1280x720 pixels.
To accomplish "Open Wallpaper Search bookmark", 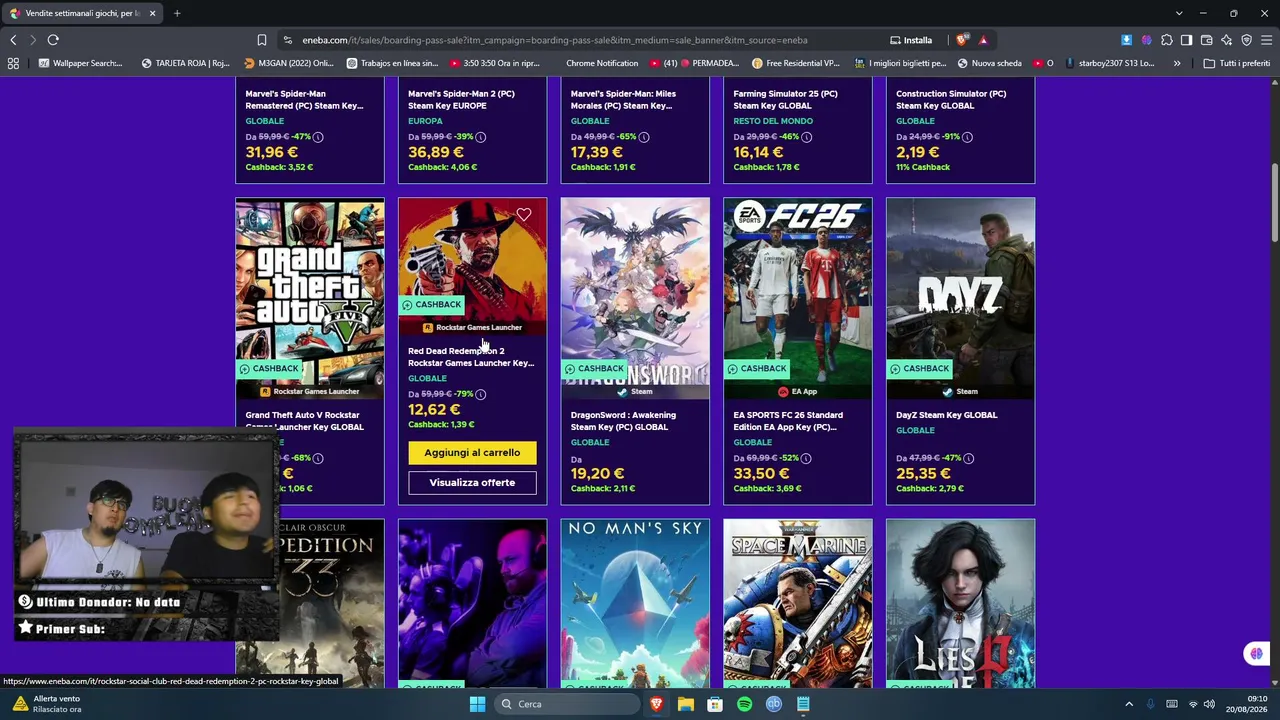I will [x=80, y=63].
